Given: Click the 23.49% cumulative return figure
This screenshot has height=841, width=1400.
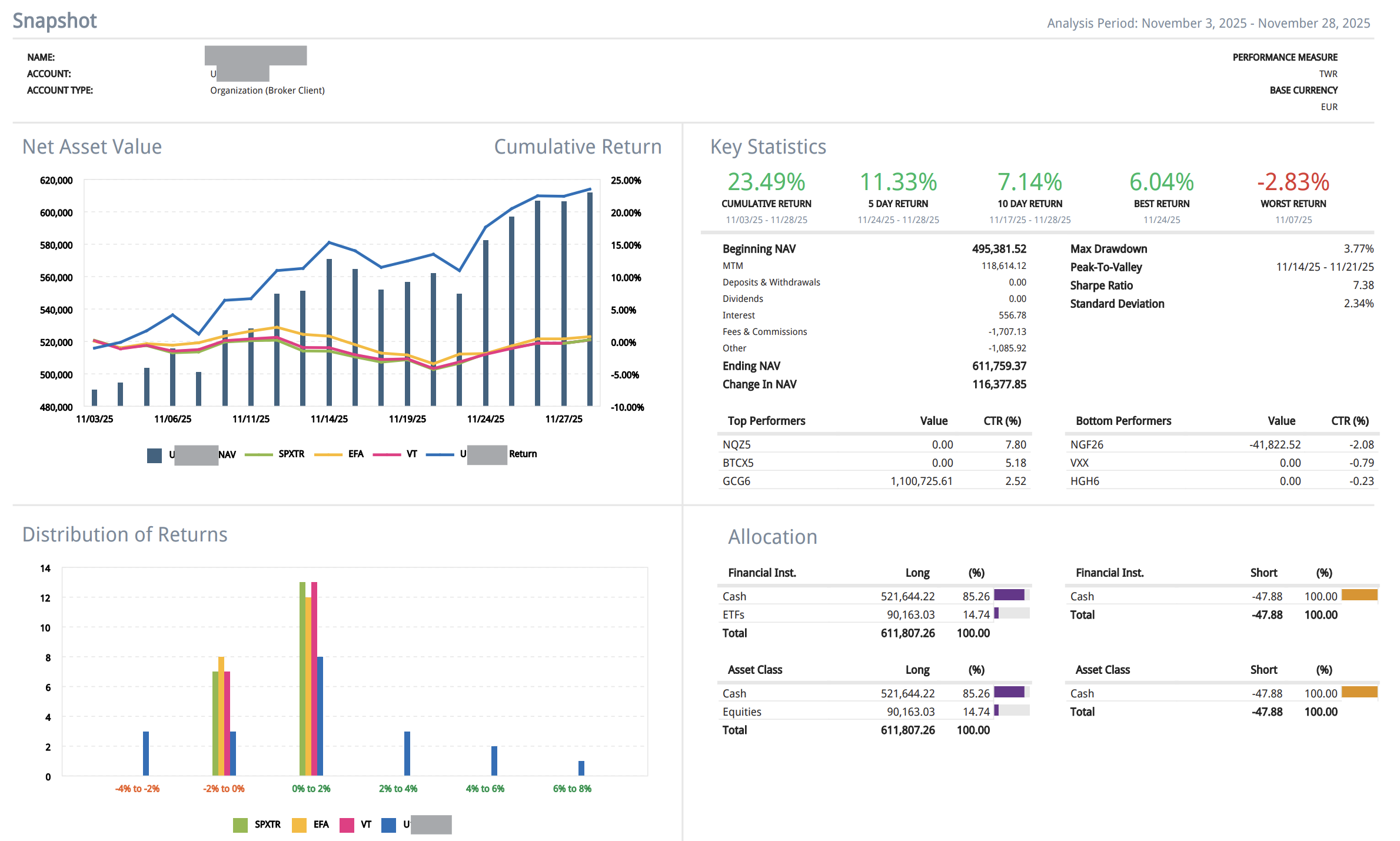Looking at the screenshot, I should tap(766, 182).
